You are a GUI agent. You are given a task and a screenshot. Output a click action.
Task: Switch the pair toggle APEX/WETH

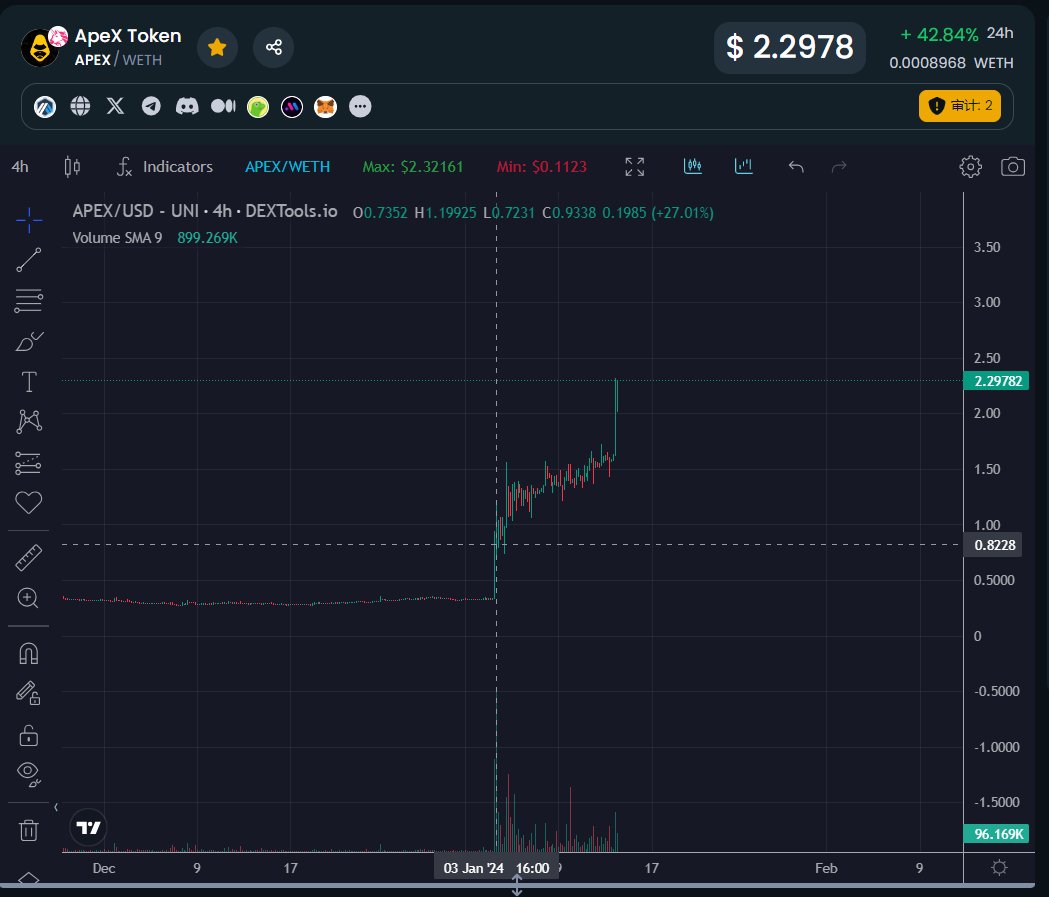click(288, 167)
